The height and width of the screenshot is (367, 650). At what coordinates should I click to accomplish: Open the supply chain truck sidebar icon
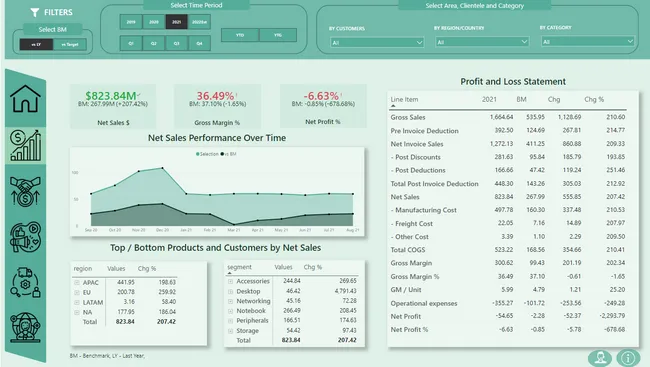[x=25, y=282]
